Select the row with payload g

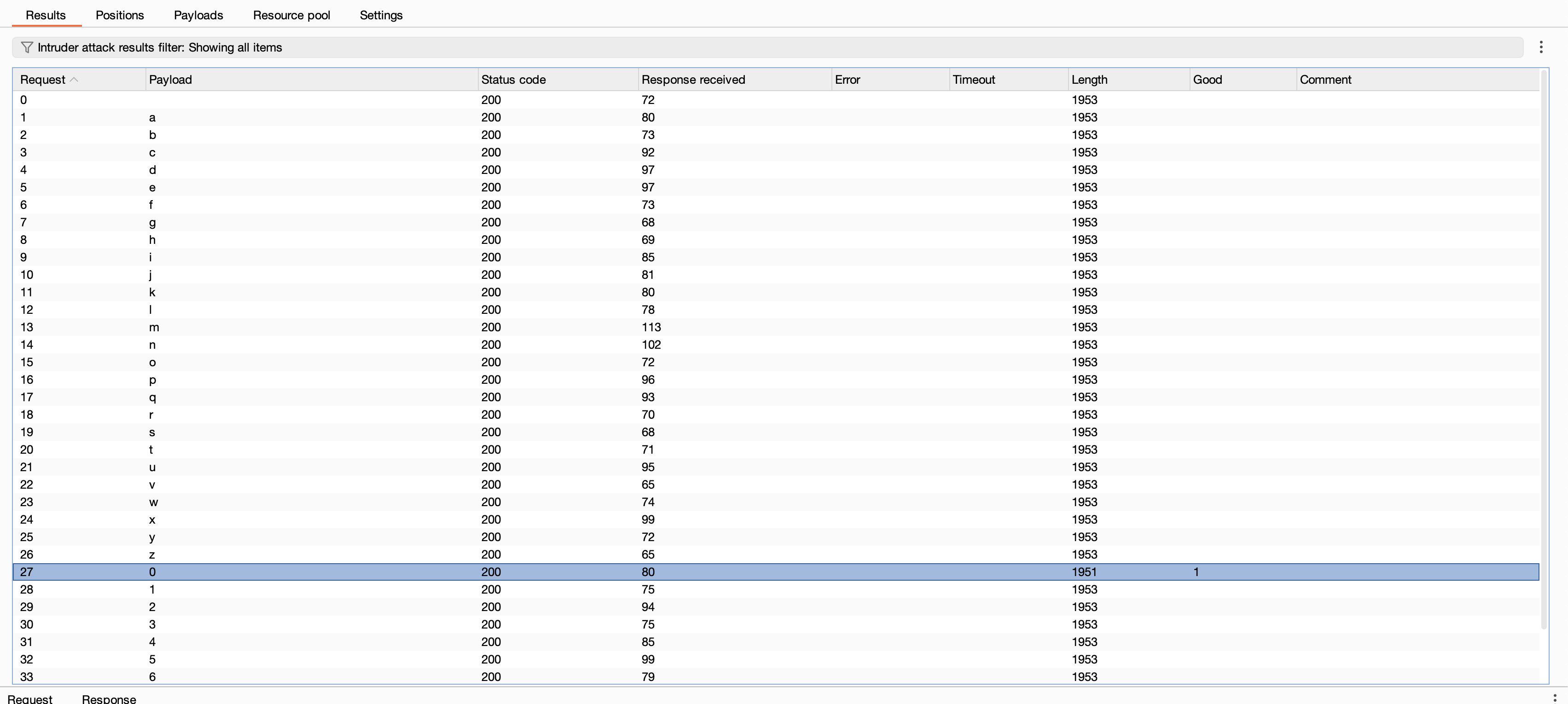[x=776, y=222]
